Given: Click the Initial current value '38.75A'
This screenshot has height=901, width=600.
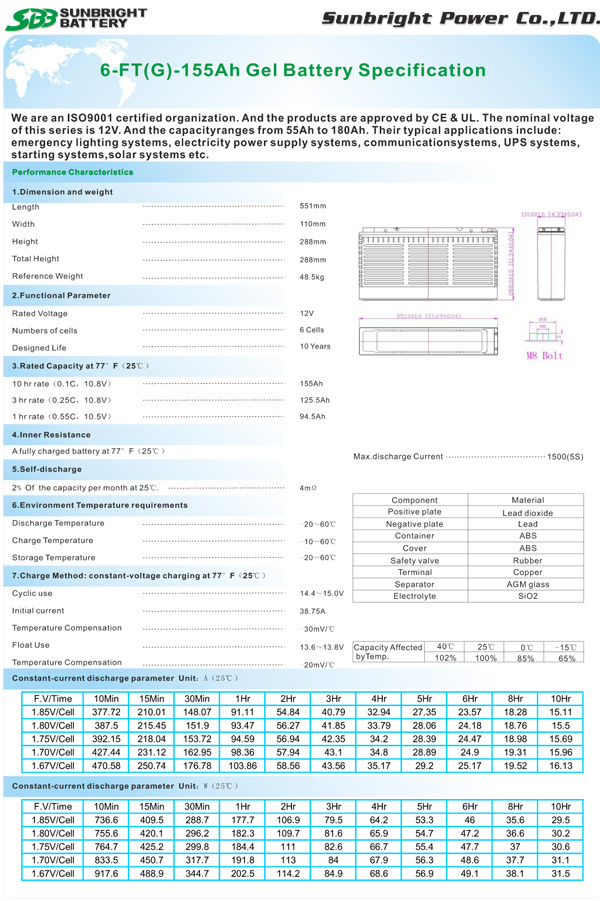Looking at the screenshot, I should 312,611.
